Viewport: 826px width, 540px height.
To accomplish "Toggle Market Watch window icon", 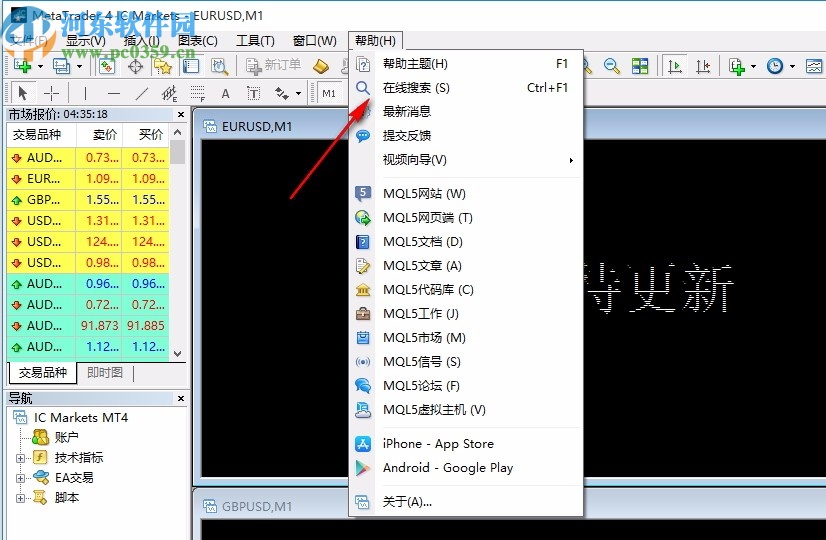I will [x=107, y=66].
